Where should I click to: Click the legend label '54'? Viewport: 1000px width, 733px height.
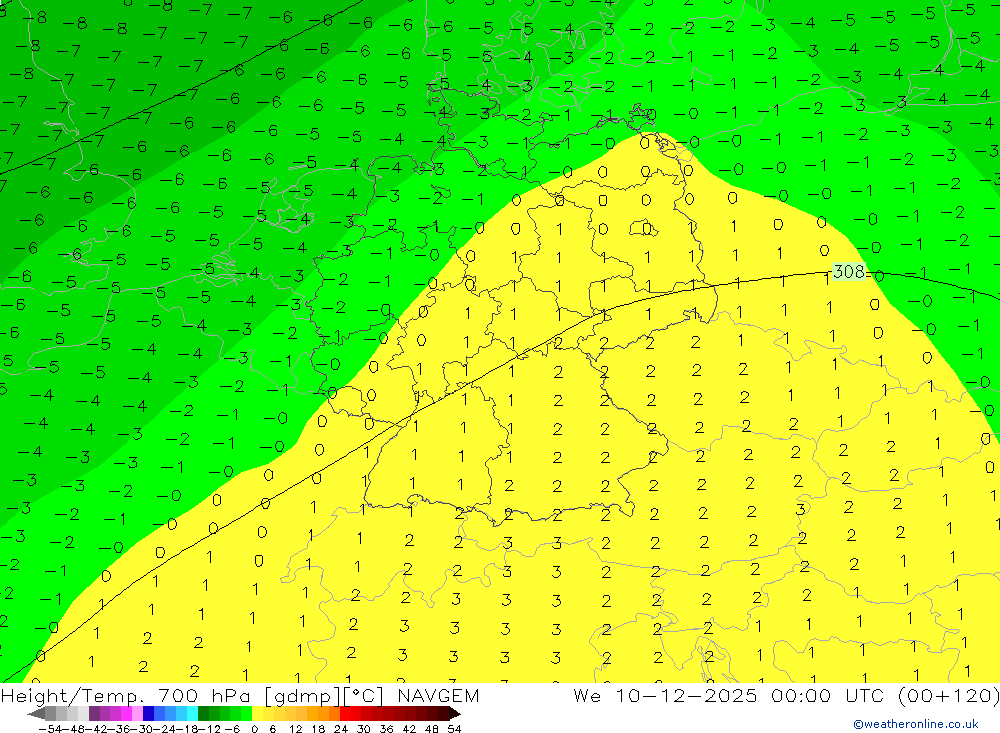click(x=454, y=729)
